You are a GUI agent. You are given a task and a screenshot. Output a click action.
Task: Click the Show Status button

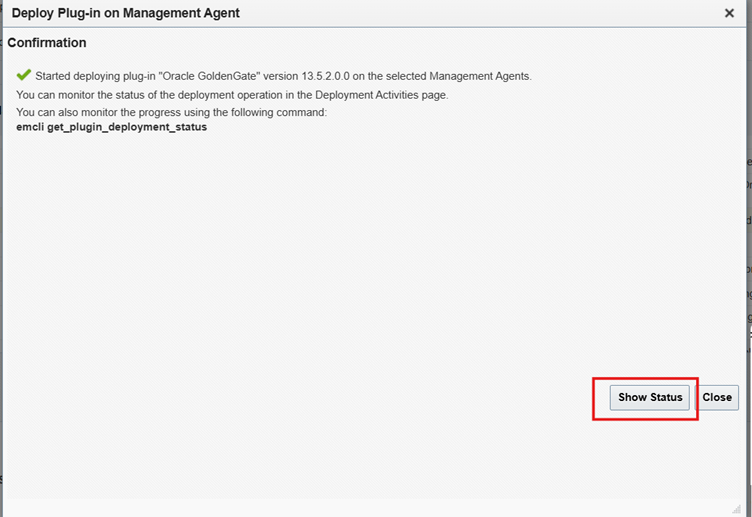pos(650,397)
